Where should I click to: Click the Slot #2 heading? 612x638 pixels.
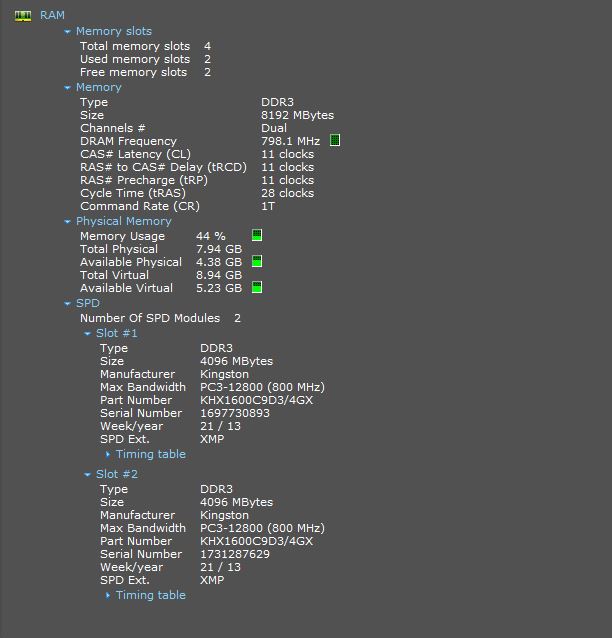coord(117,474)
